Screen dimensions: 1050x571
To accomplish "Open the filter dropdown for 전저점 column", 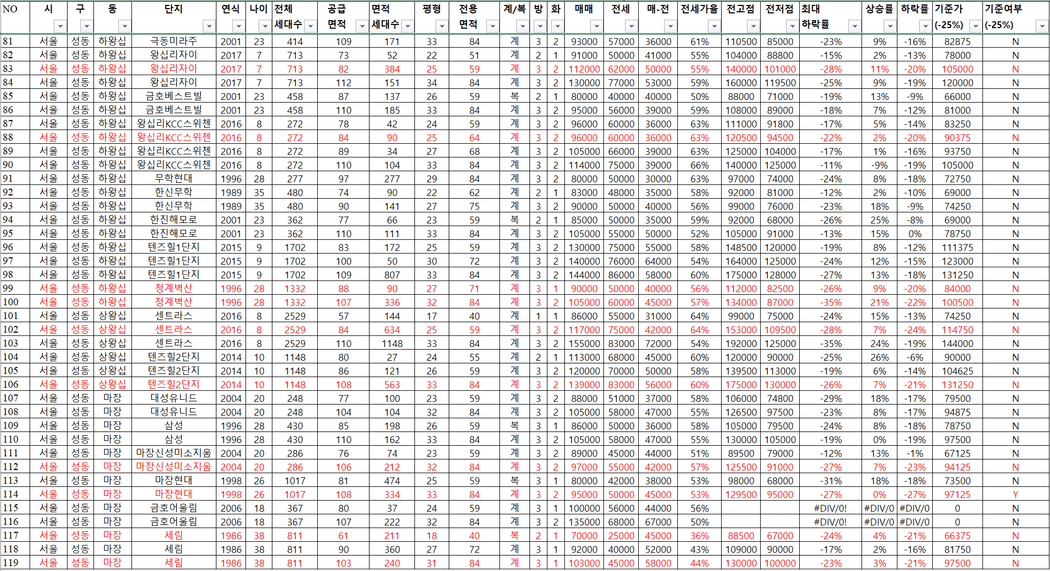I will pos(792,26).
